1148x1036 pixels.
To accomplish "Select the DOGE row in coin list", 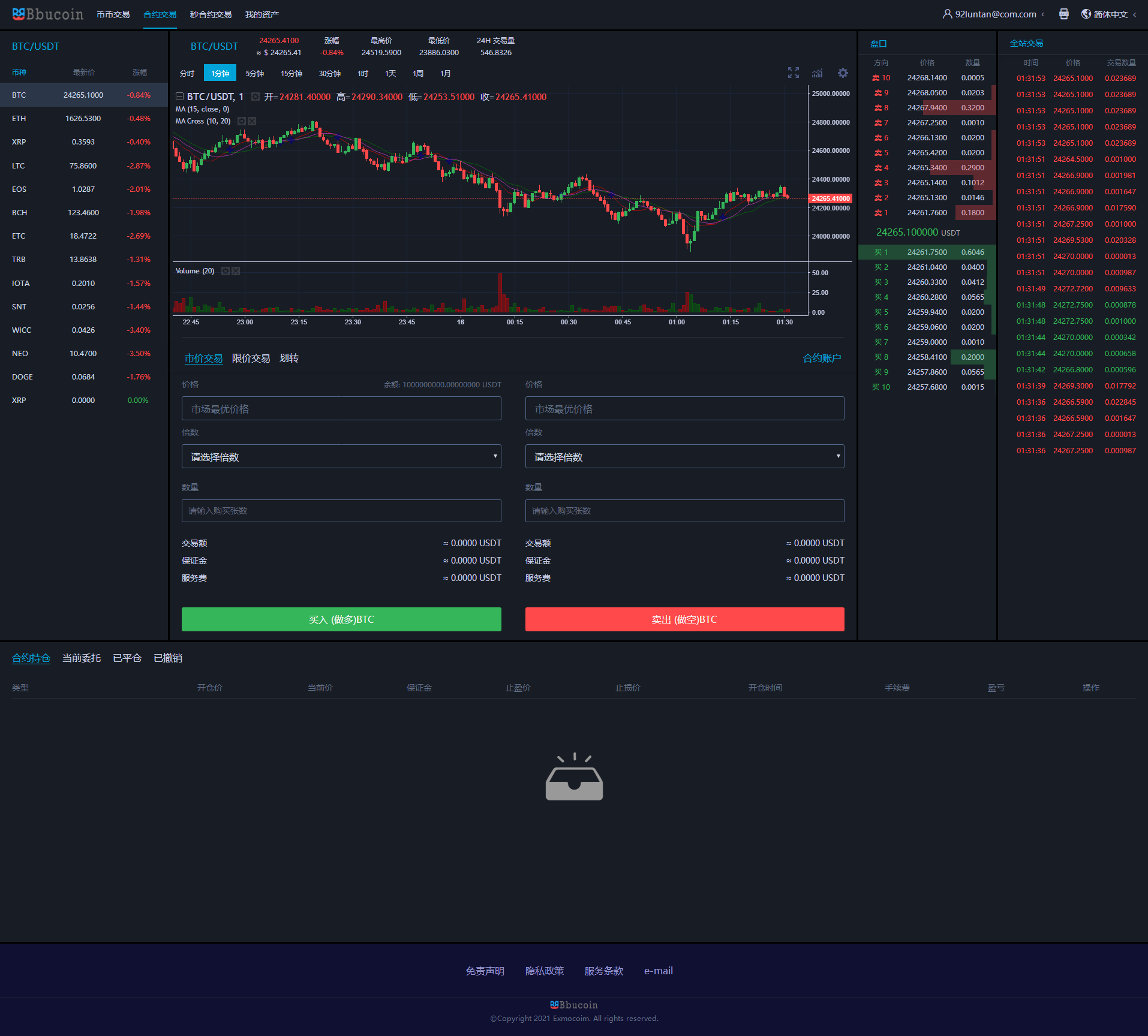I will 84,377.
